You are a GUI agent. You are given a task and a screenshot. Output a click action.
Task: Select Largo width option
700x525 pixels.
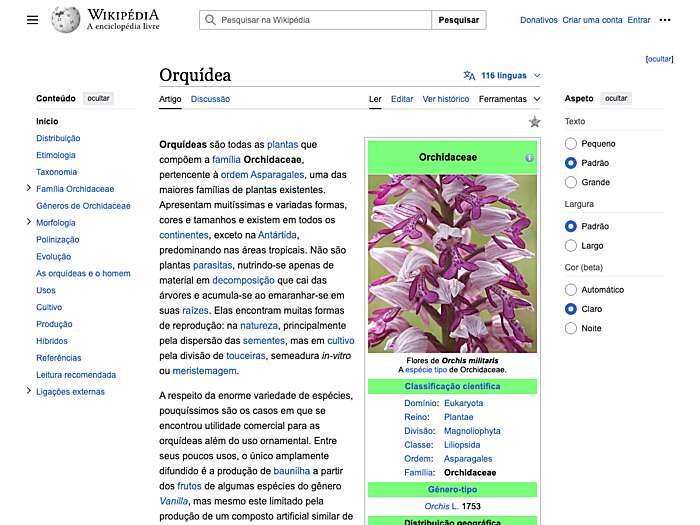571,246
